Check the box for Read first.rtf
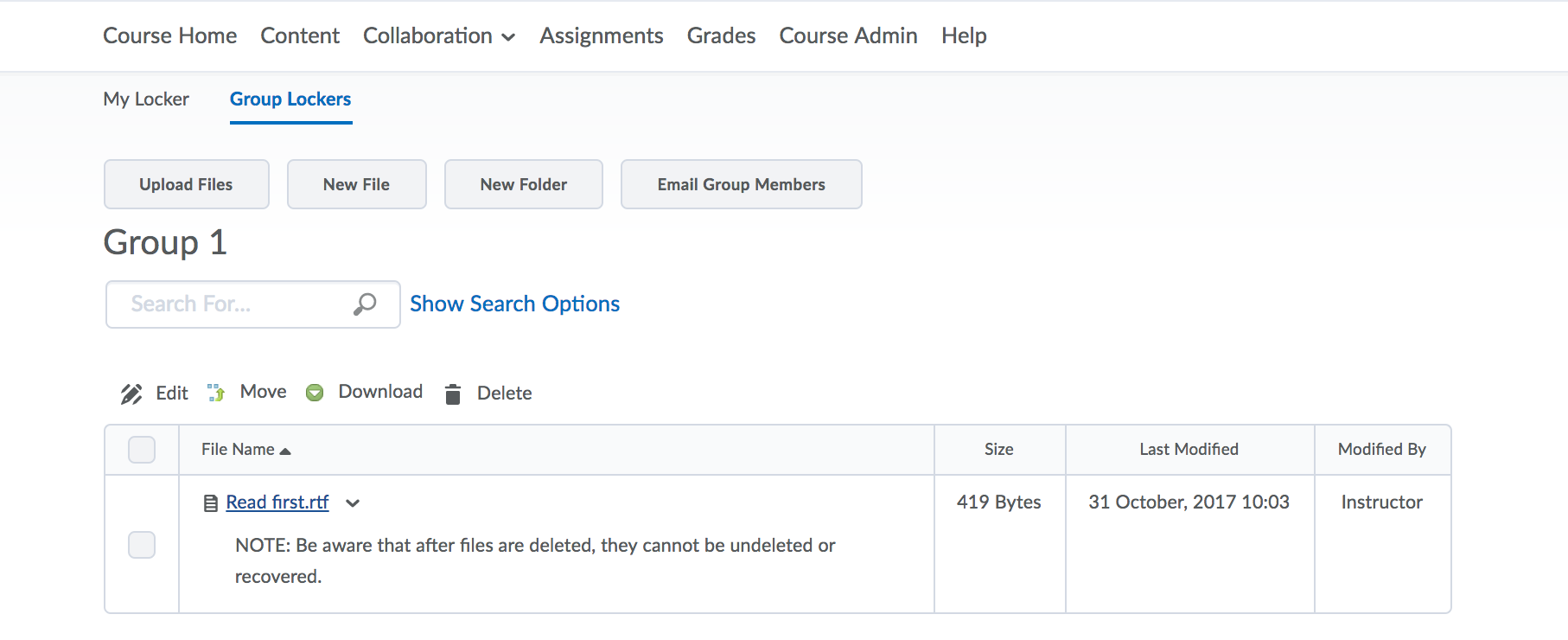This screenshot has width=1568, height=640. click(142, 545)
